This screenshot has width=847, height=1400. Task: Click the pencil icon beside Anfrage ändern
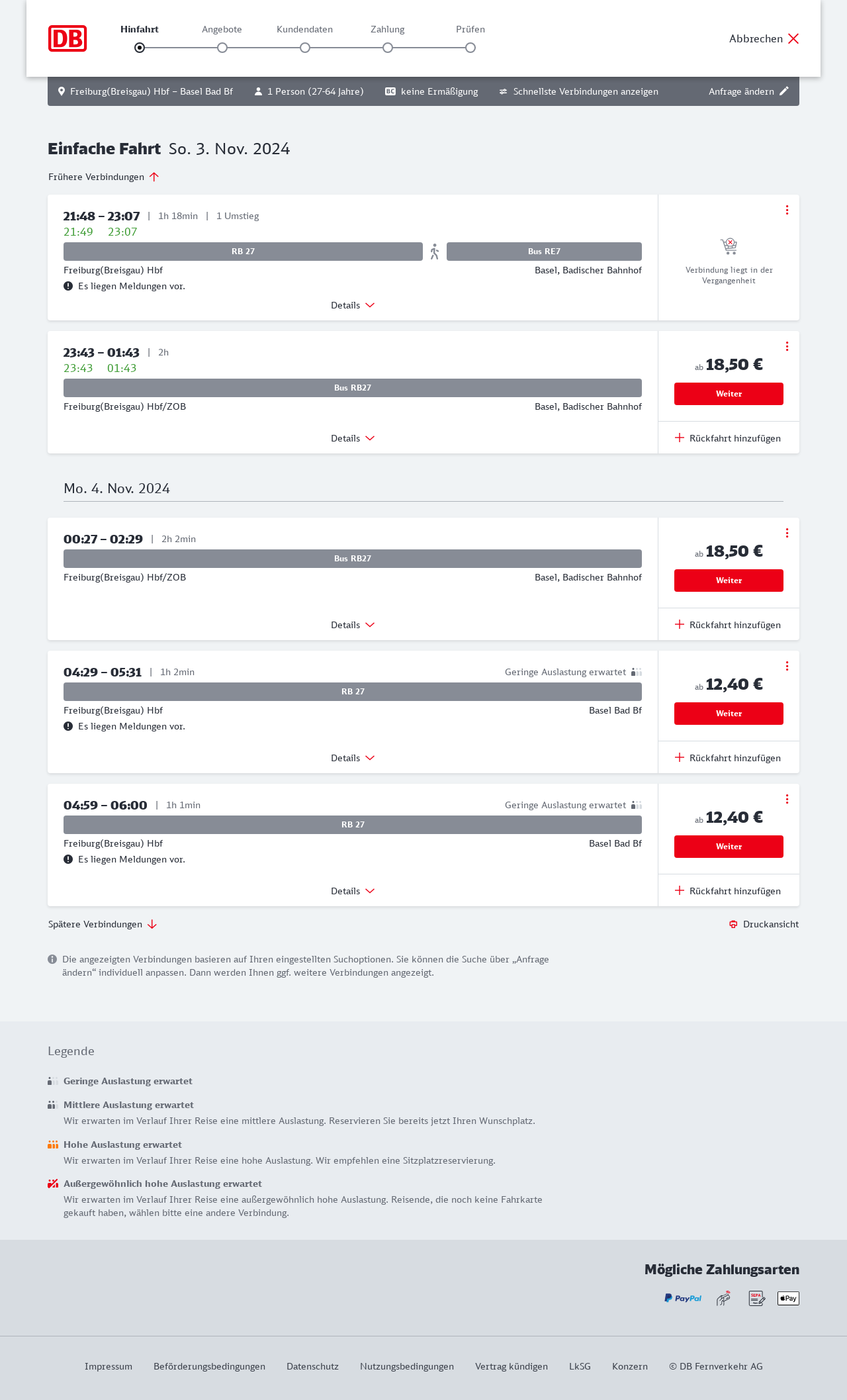[x=784, y=91]
